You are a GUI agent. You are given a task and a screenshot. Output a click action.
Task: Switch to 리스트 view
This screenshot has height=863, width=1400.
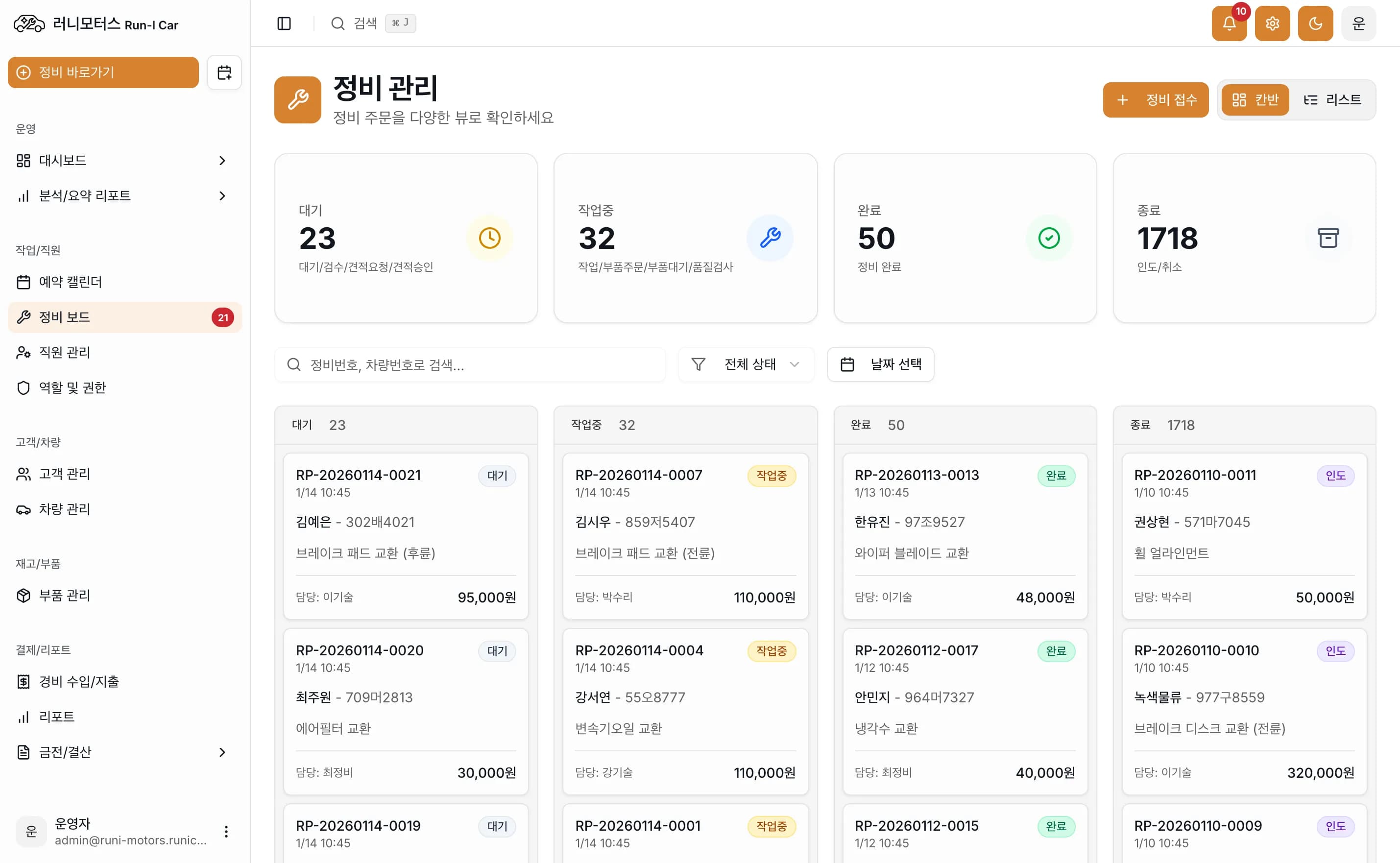1332,100
